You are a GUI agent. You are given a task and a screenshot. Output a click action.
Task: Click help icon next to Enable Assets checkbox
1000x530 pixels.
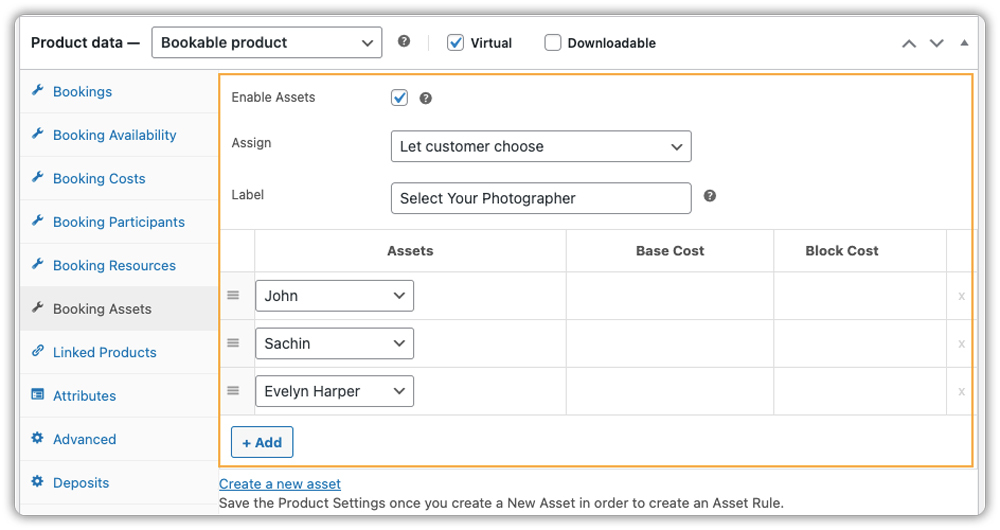click(x=425, y=98)
